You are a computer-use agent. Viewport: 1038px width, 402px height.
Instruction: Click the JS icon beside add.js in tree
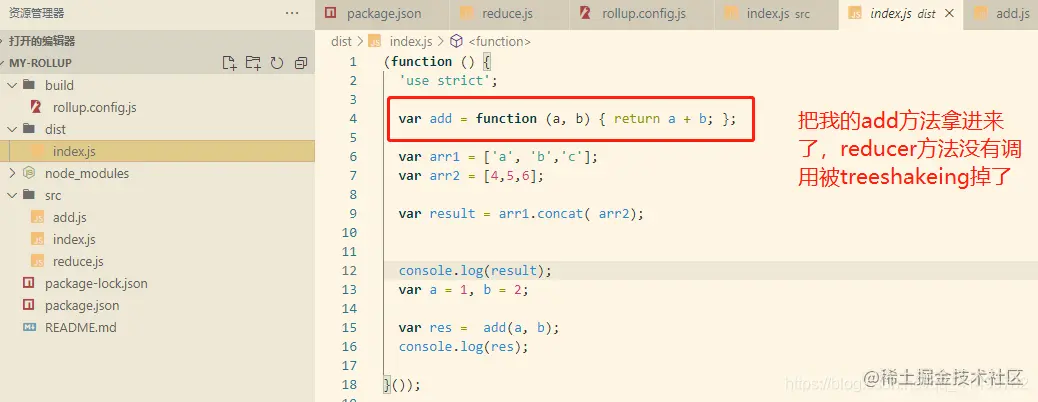38,217
